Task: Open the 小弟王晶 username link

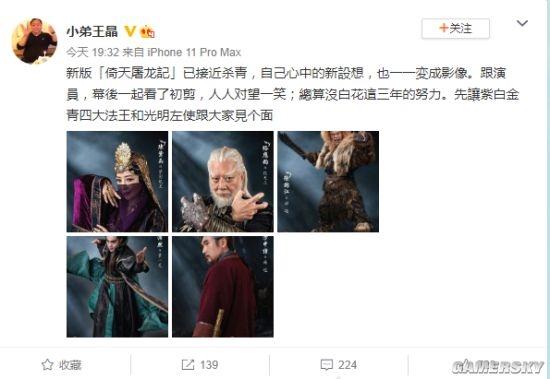Action: coord(92,32)
